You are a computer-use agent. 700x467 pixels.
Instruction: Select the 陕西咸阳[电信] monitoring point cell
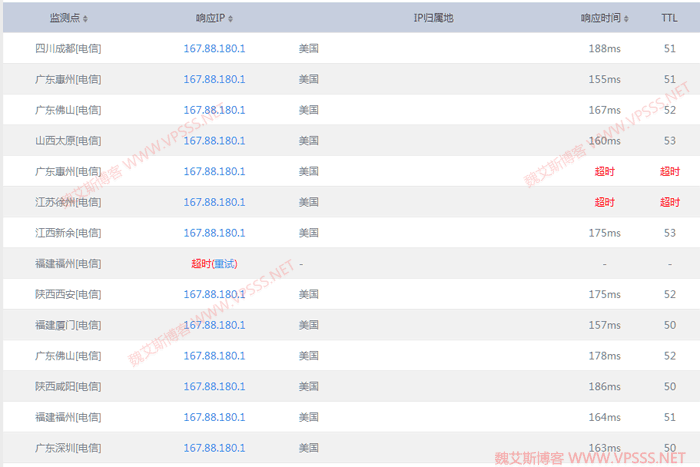click(67, 387)
